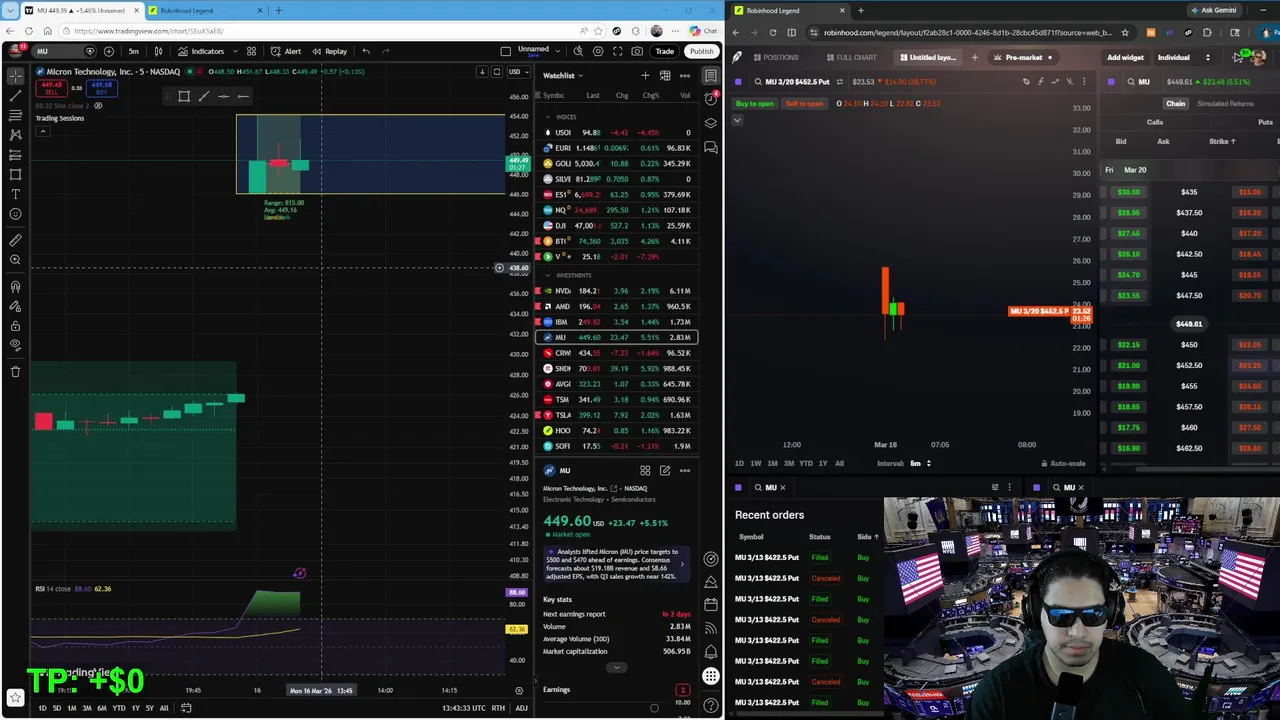Select the 1W range on Robinhood chart

tap(756, 464)
